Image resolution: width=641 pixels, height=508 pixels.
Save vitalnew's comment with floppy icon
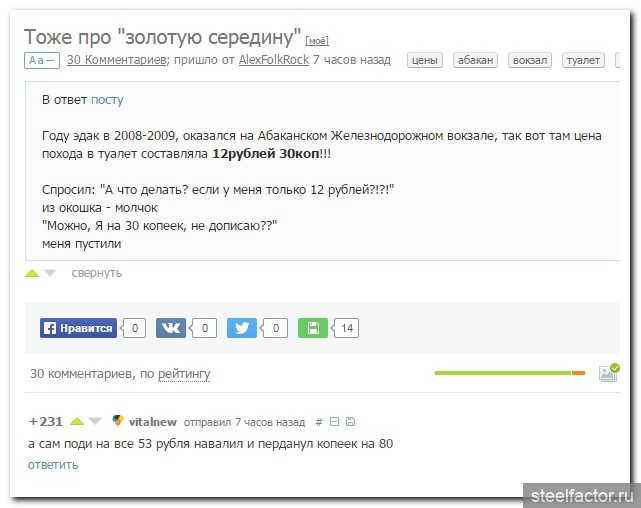coord(350,422)
